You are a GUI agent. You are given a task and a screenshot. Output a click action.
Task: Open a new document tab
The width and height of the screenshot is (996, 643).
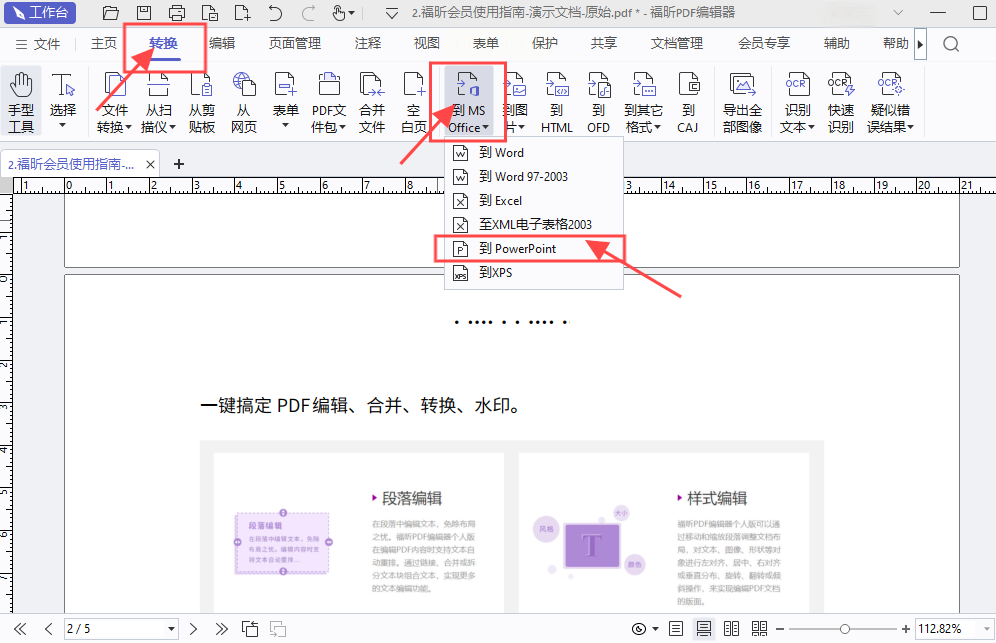(179, 164)
